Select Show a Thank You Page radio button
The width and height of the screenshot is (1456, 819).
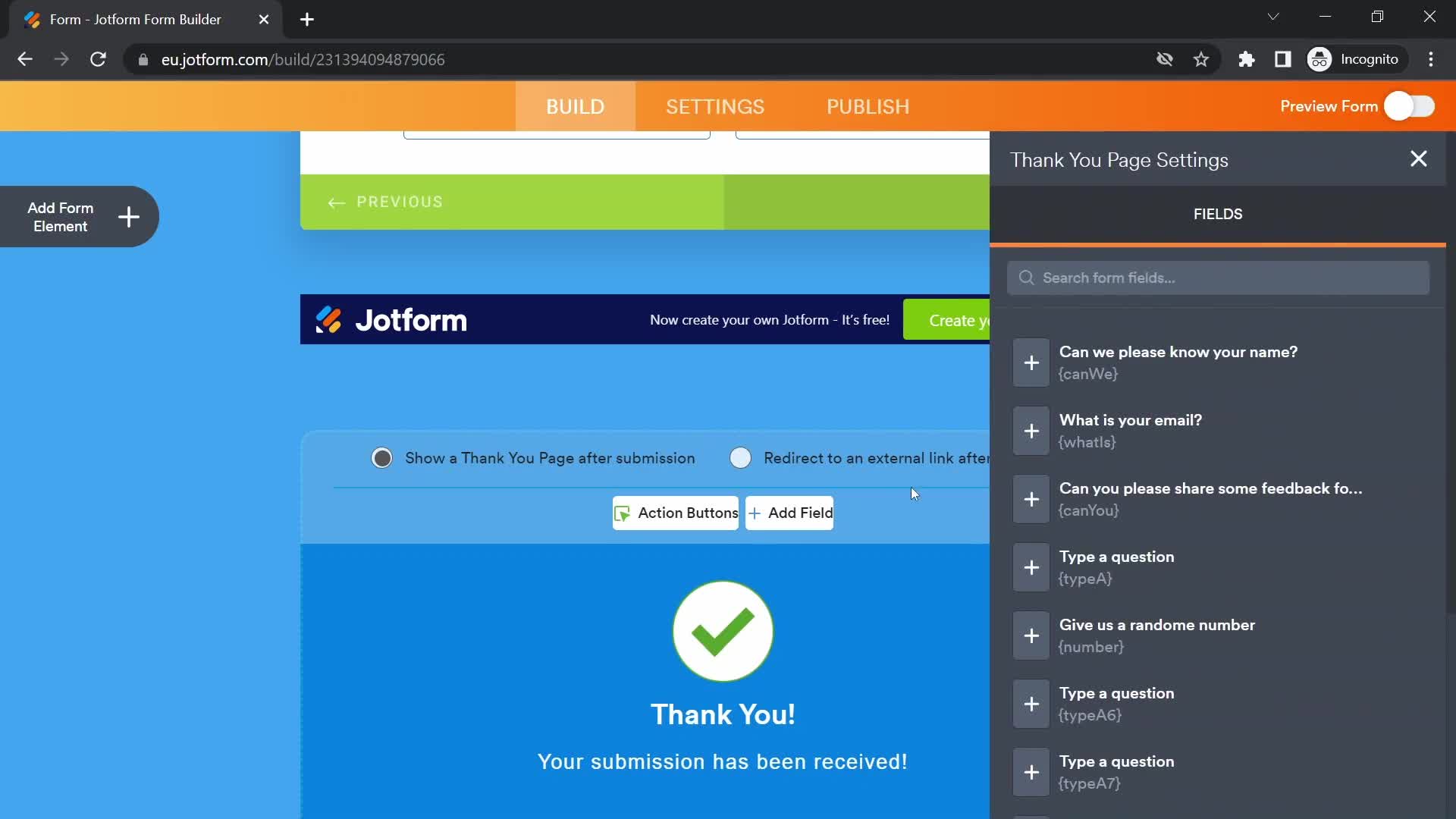coord(382,458)
